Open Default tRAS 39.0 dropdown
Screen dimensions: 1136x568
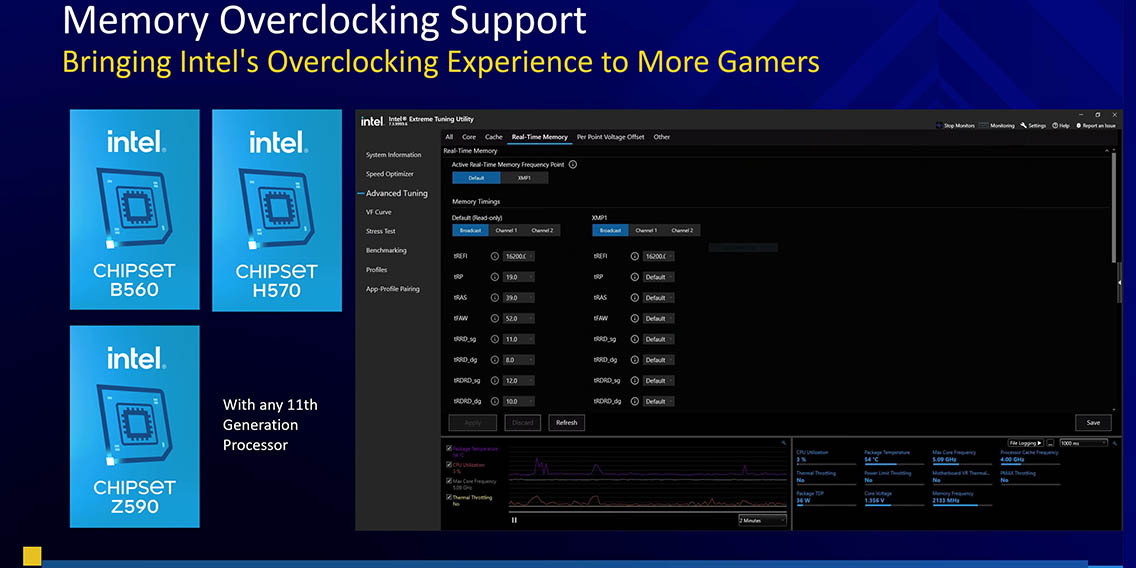pos(519,298)
